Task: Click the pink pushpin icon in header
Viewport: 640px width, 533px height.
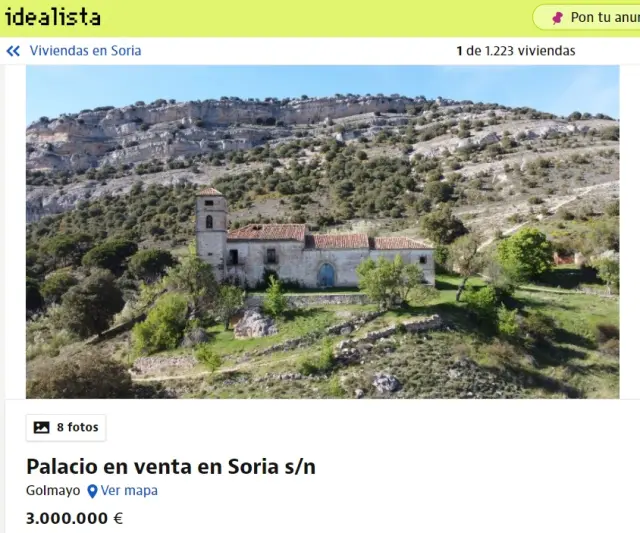Action: tap(557, 18)
